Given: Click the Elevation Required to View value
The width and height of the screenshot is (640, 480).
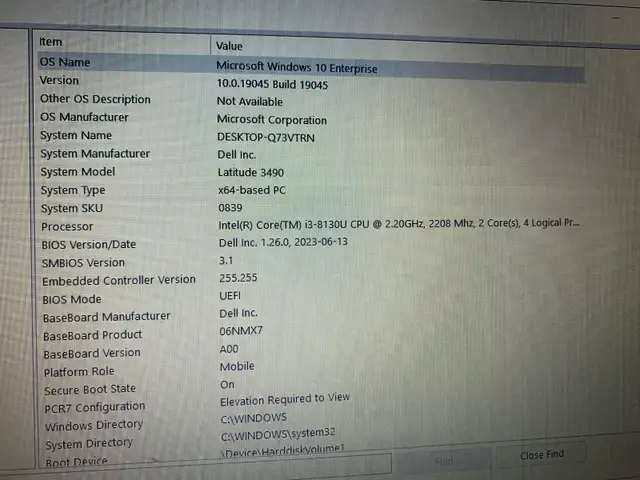Looking at the screenshot, I should [285, 399].
